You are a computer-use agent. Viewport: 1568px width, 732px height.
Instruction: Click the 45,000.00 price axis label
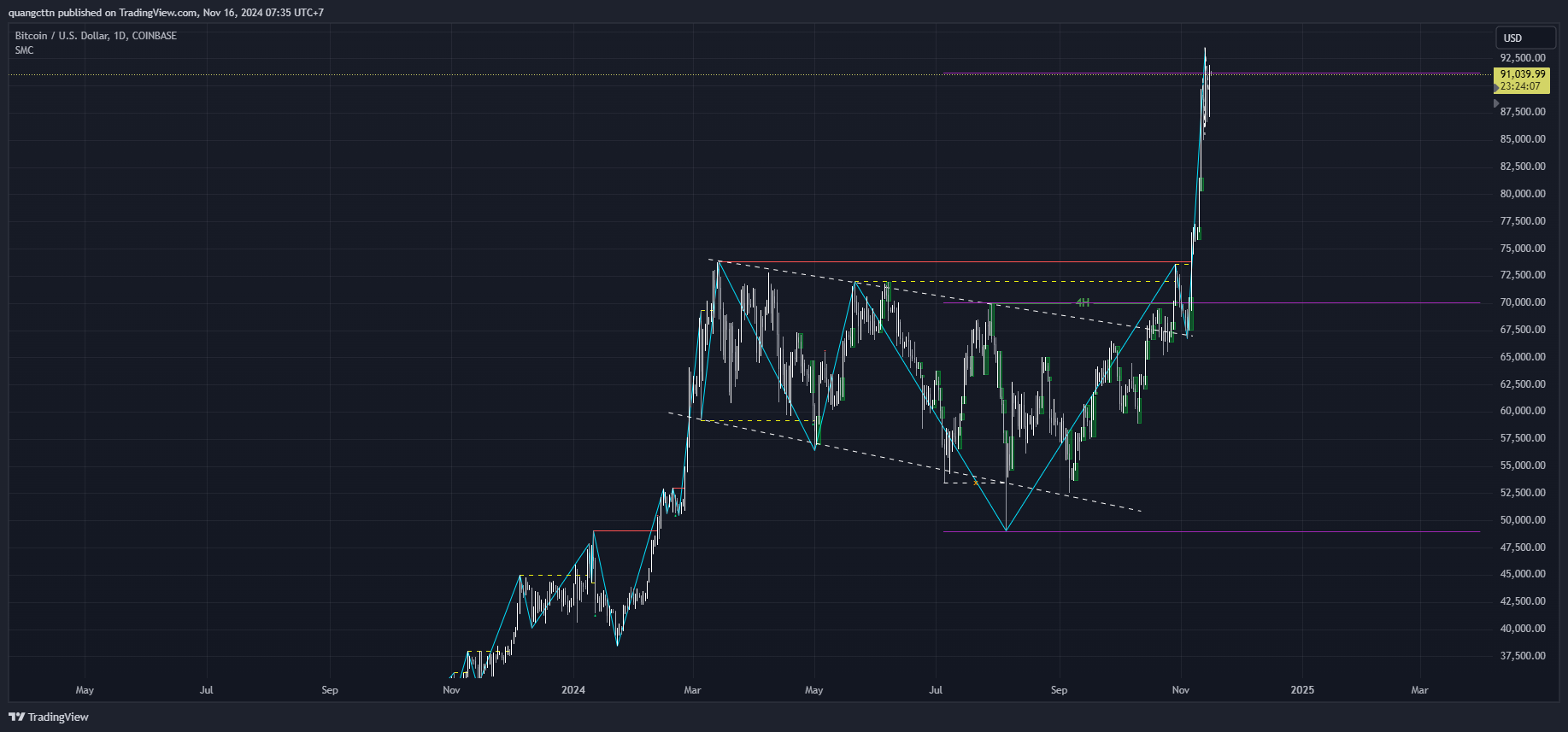[x=1523, y=574]
